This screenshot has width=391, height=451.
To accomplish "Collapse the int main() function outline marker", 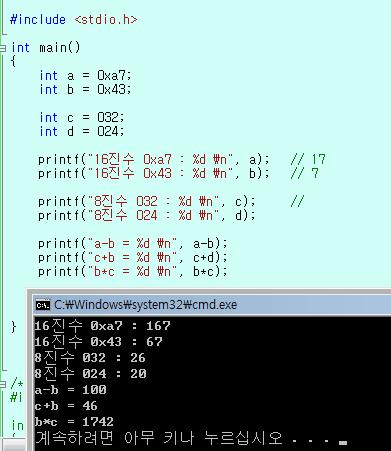I will click(x=3, y=48).
